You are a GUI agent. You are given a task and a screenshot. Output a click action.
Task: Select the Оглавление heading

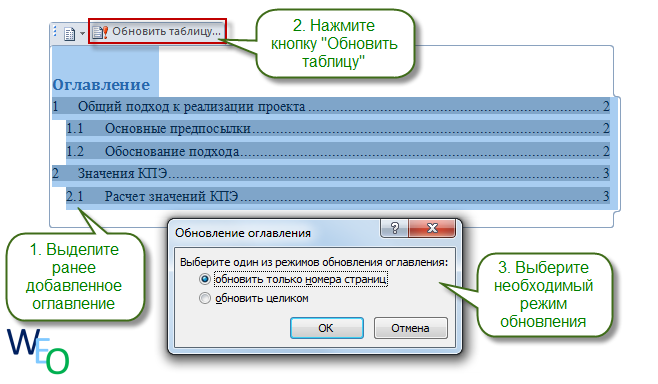pos(101,85)
